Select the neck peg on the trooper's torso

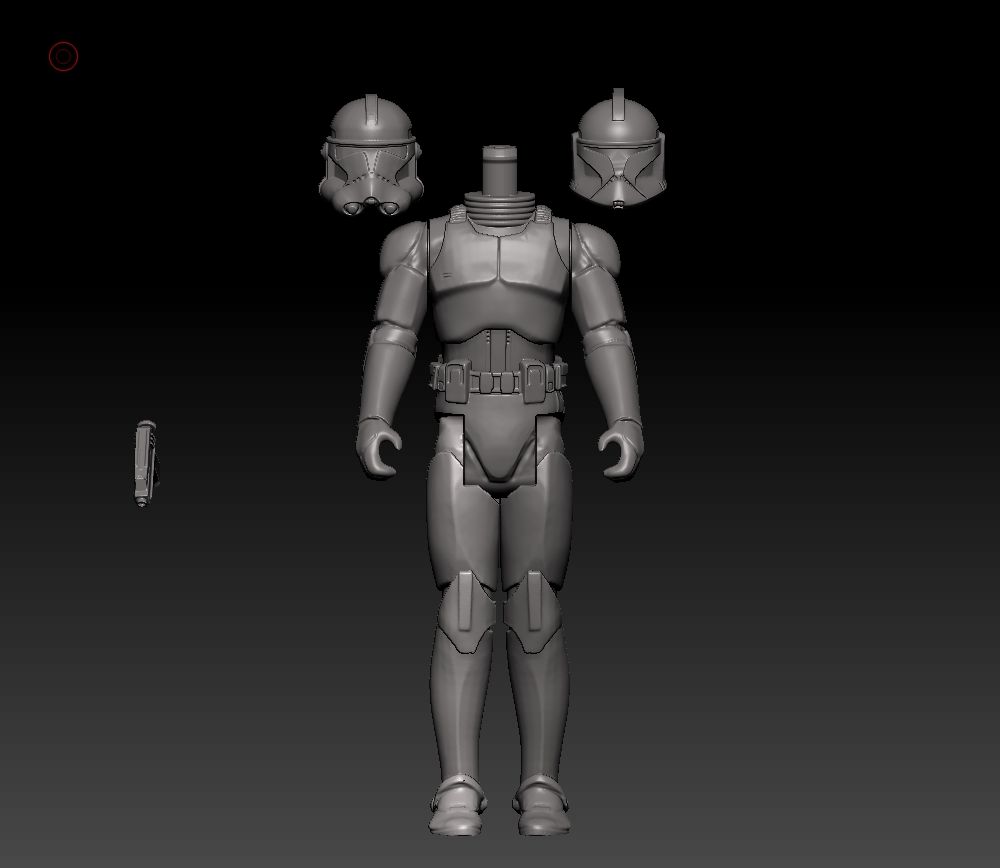(499, 170)
